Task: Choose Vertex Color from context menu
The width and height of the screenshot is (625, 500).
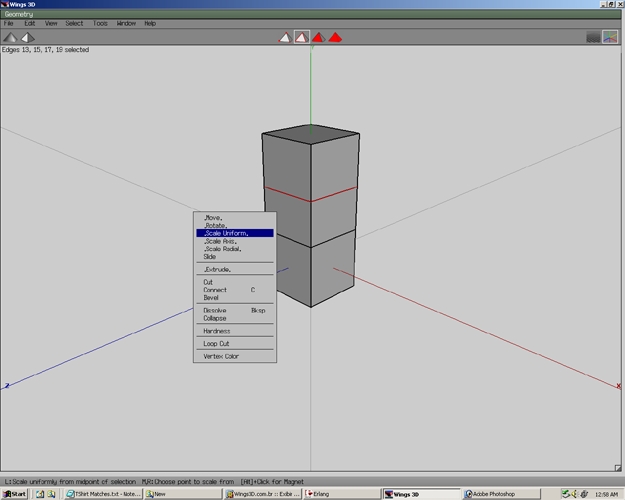Action: [235, 356]
